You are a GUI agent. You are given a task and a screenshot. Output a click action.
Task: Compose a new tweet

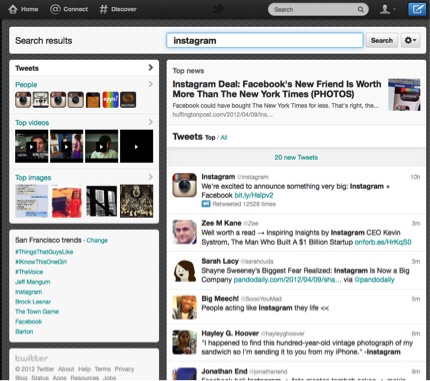(417, 9)
